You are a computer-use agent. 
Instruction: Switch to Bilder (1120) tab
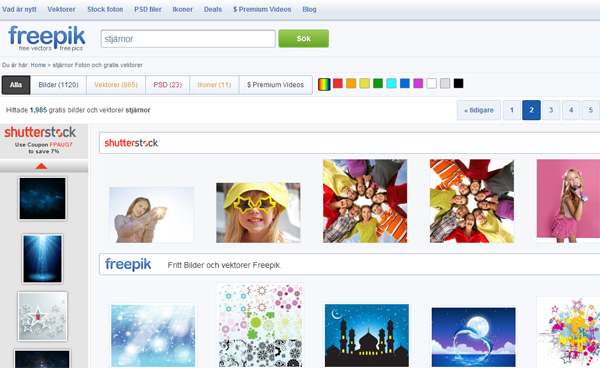coord(59,85)
